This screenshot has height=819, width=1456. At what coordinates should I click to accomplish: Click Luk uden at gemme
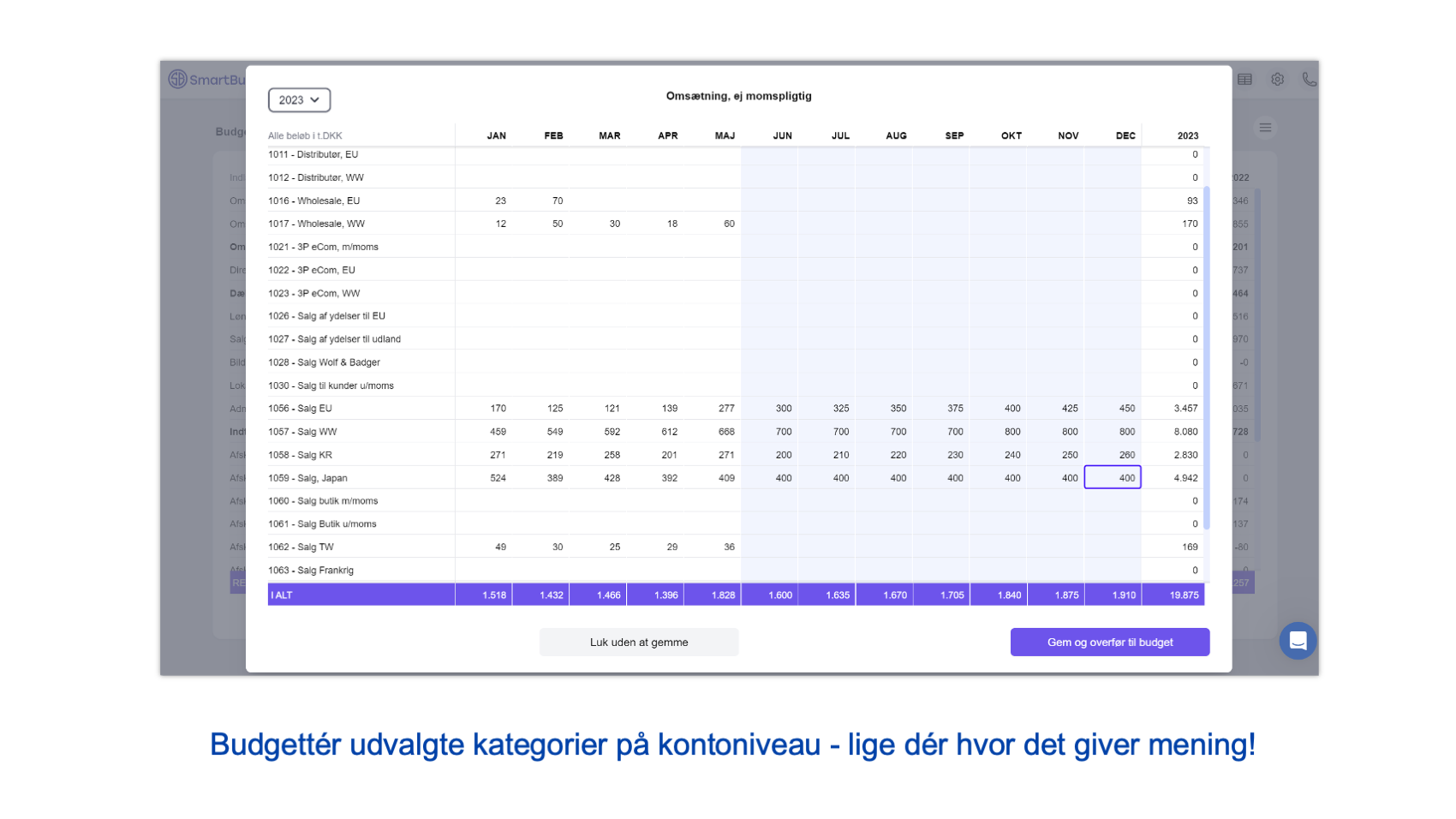coord(638,642)
